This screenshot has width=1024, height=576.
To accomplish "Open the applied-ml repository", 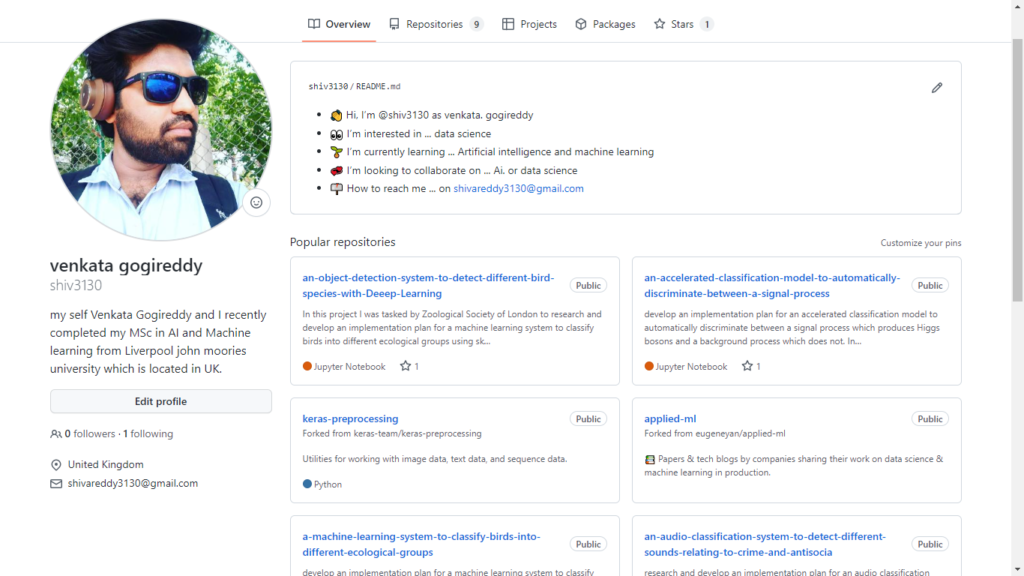I will point(670,419).
